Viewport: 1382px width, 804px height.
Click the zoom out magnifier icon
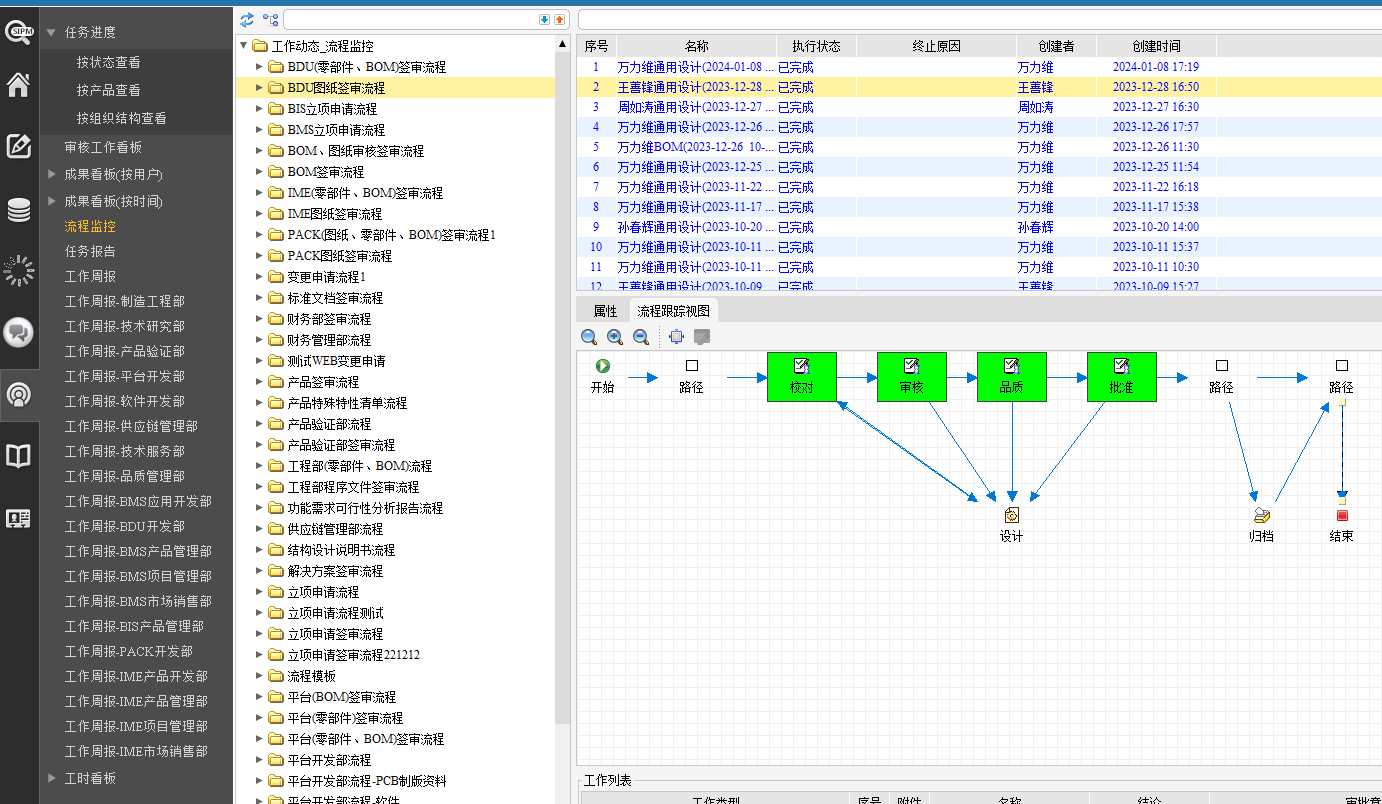click(641, 337)
